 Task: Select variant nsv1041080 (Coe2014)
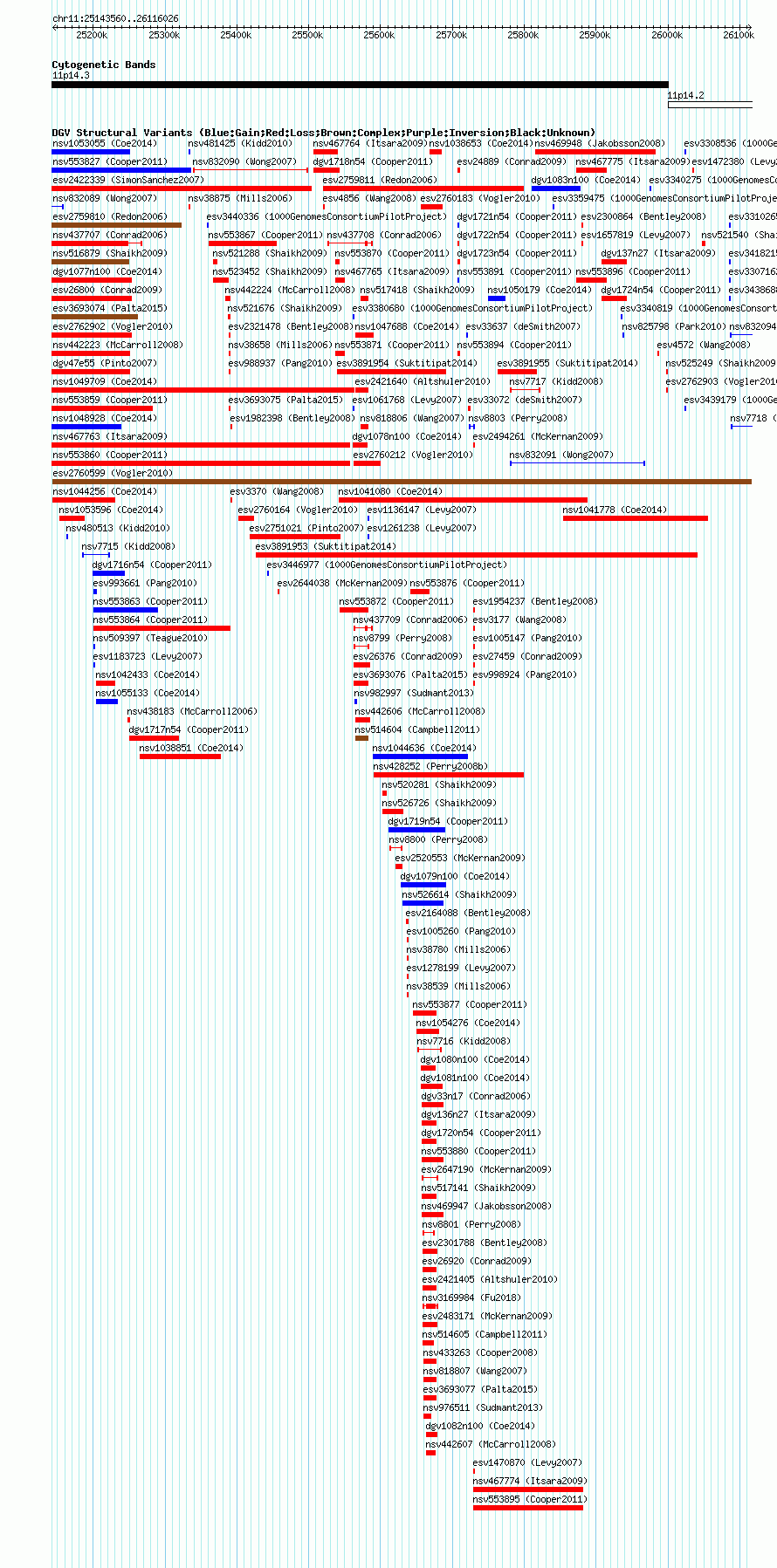pos(390,491)
